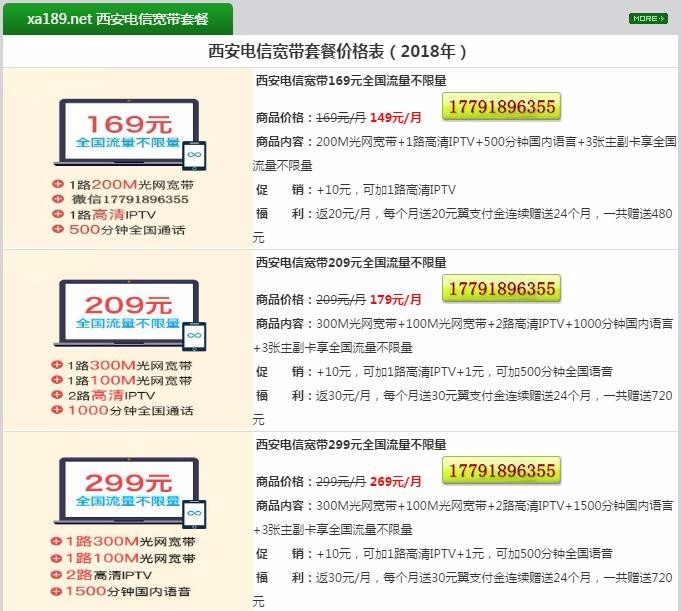Image resolution: width=682 pixels, height=611 pixels.
Task: Open the 西安电信宽带169元全国流量不限量 title link
Action: click(351, 81)
